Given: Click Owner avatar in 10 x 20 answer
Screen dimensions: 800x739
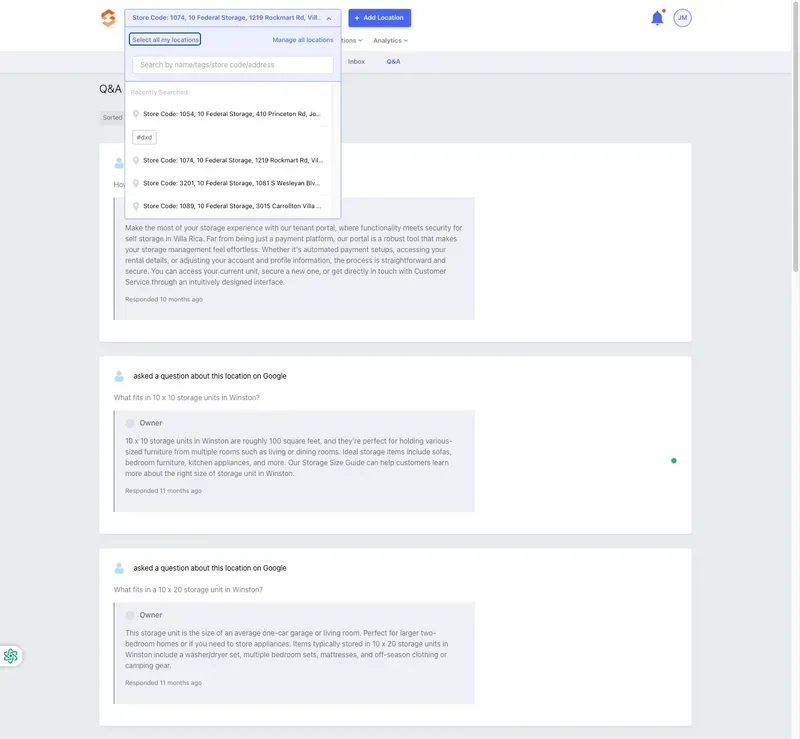Looking at the screenshot, I should [130, 615].
